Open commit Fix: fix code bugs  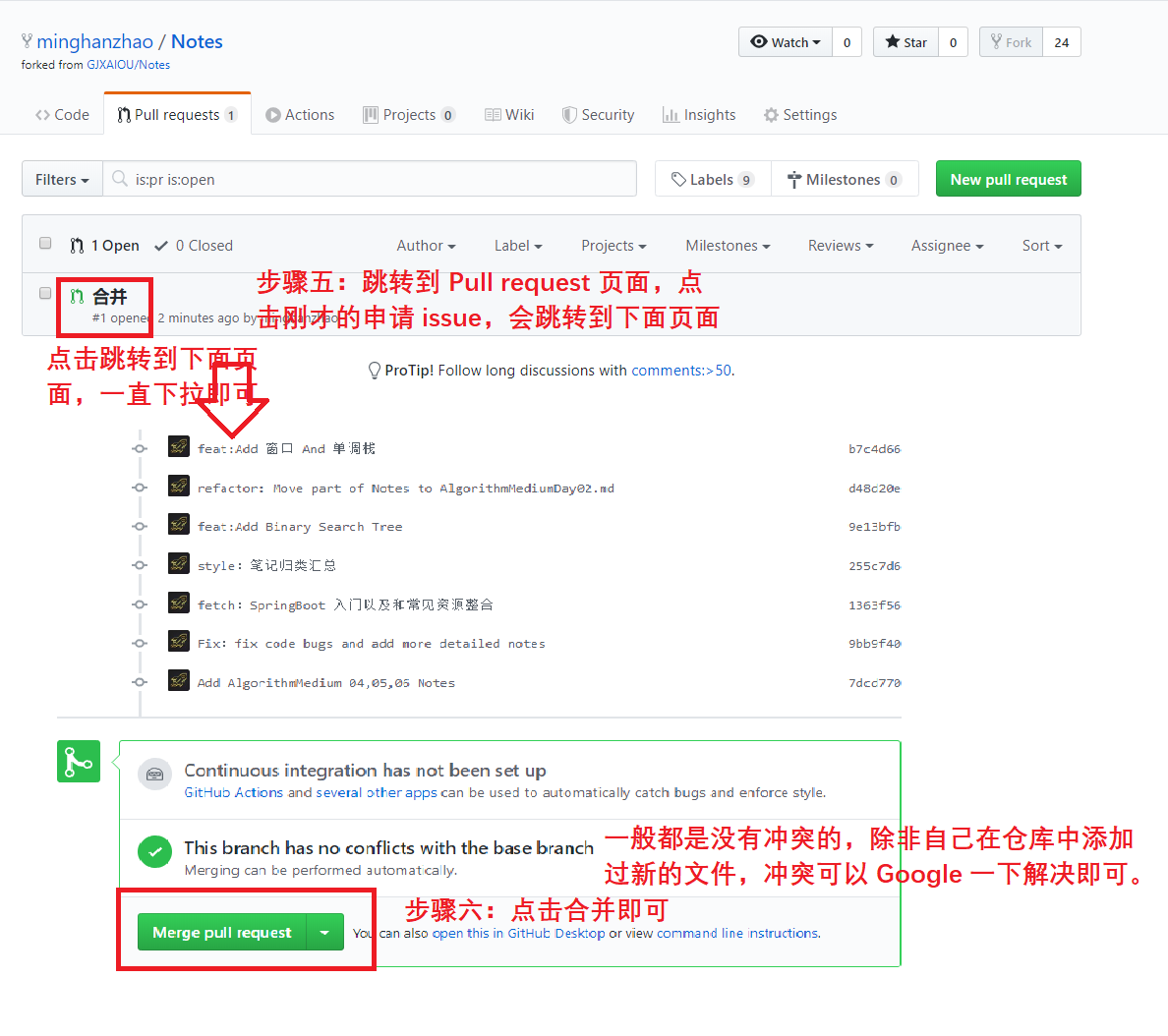pyautogui.click(x=371, y=644)
